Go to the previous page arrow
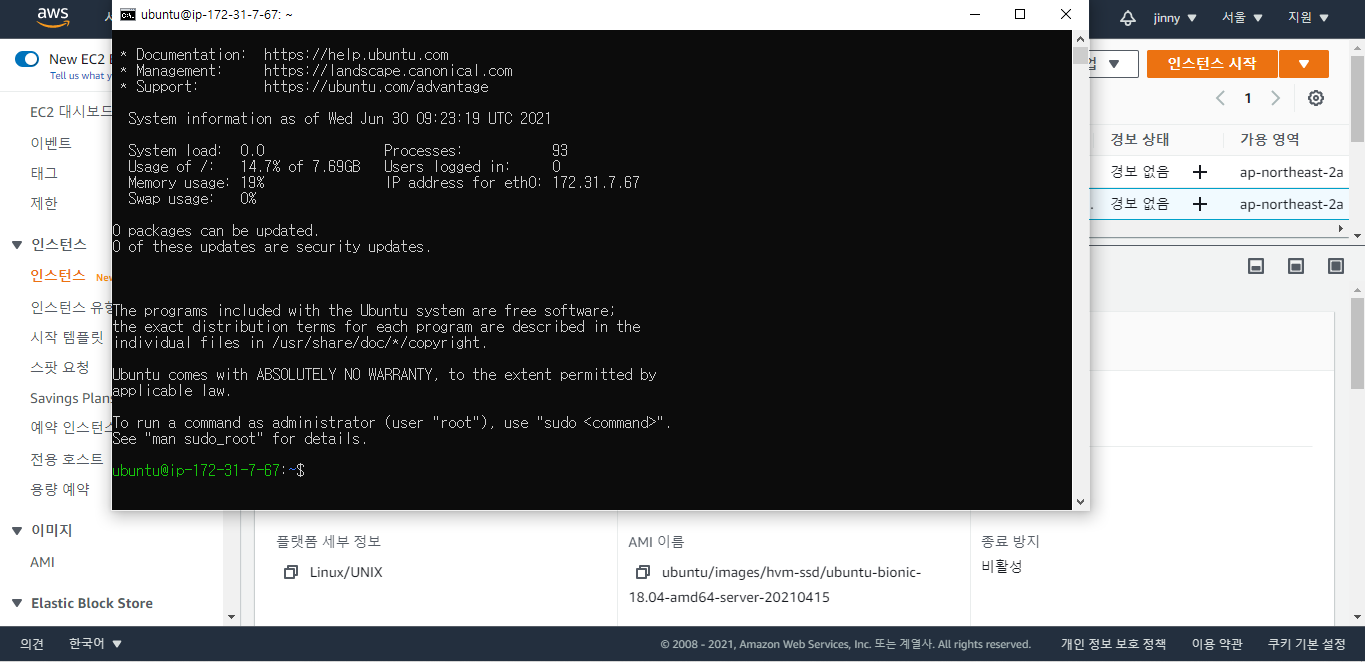The height and width of the screenshot is (662, 1365). click(1220, 98)
